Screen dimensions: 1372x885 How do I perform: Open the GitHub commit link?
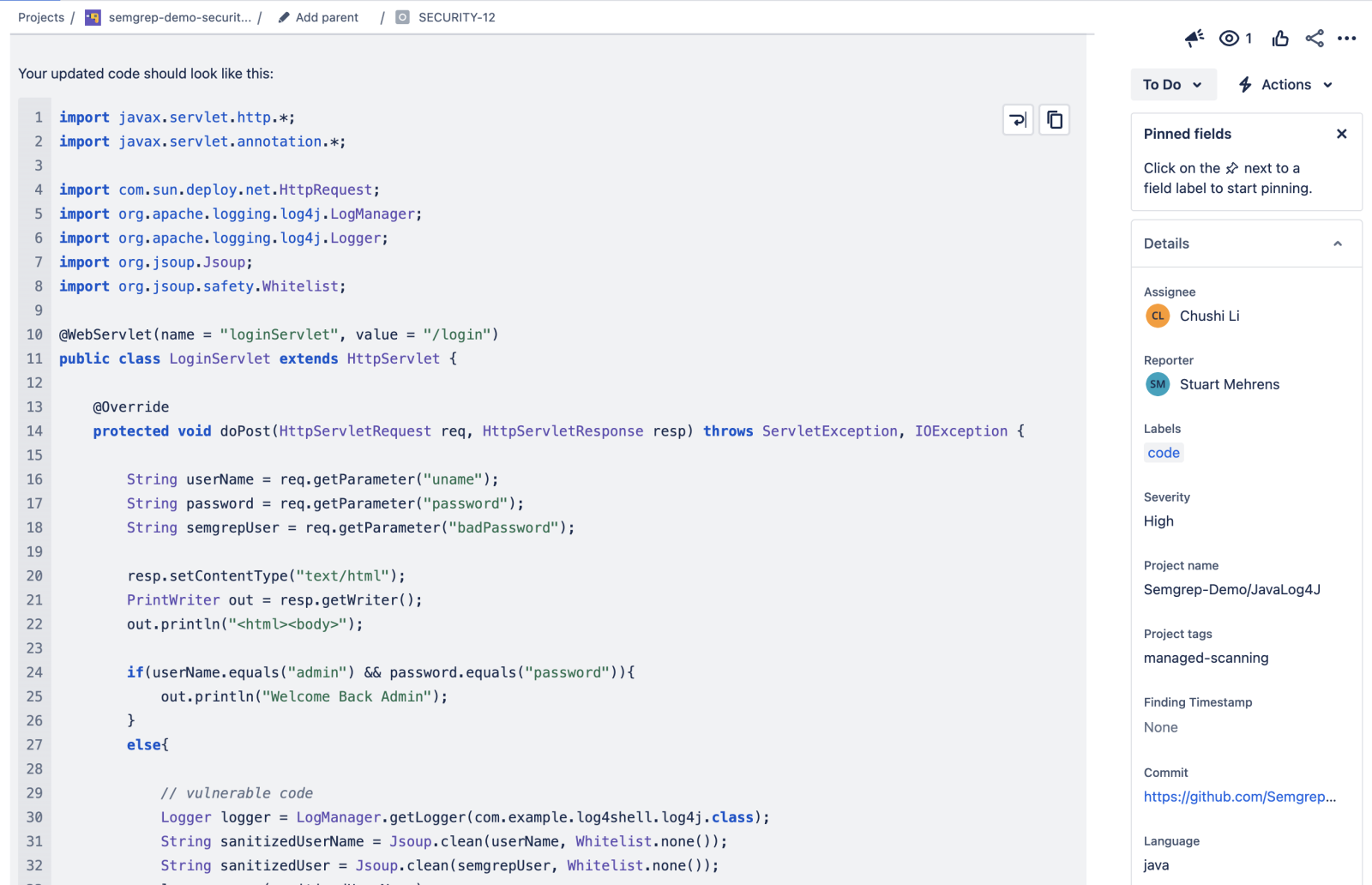(1240, 797)
